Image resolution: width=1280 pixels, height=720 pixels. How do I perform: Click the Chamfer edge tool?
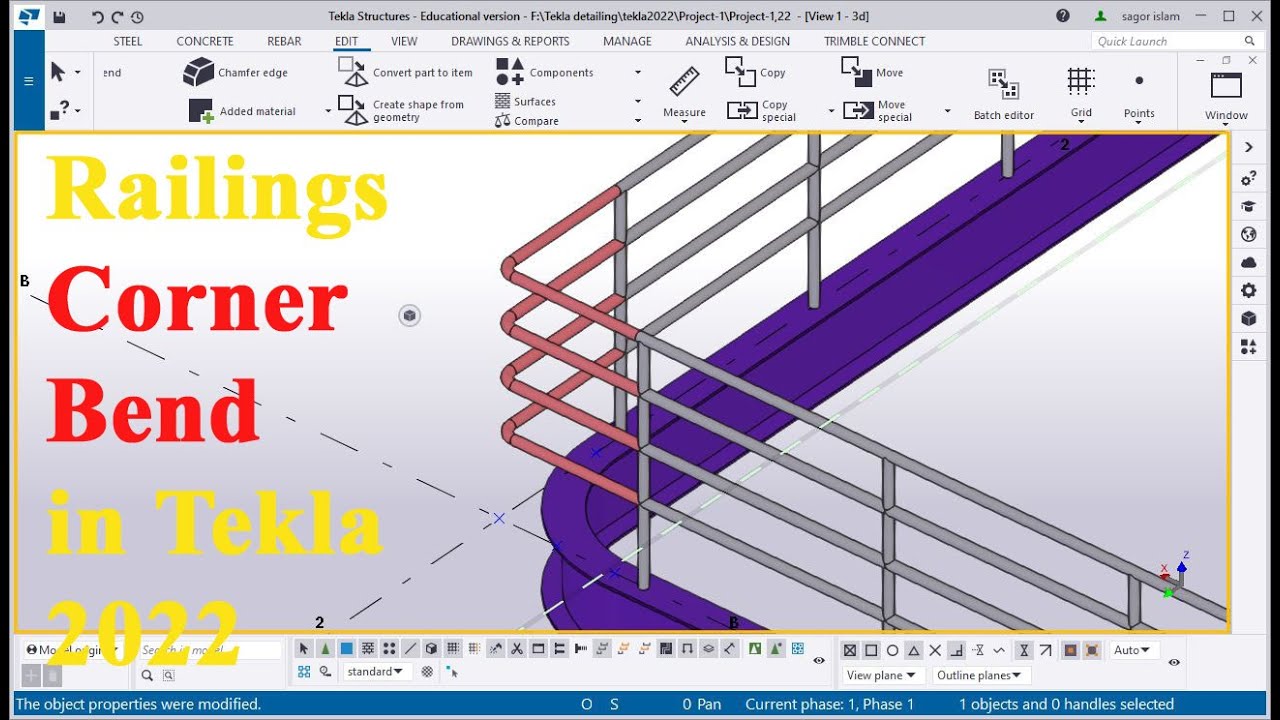click(x=236, y=72)
